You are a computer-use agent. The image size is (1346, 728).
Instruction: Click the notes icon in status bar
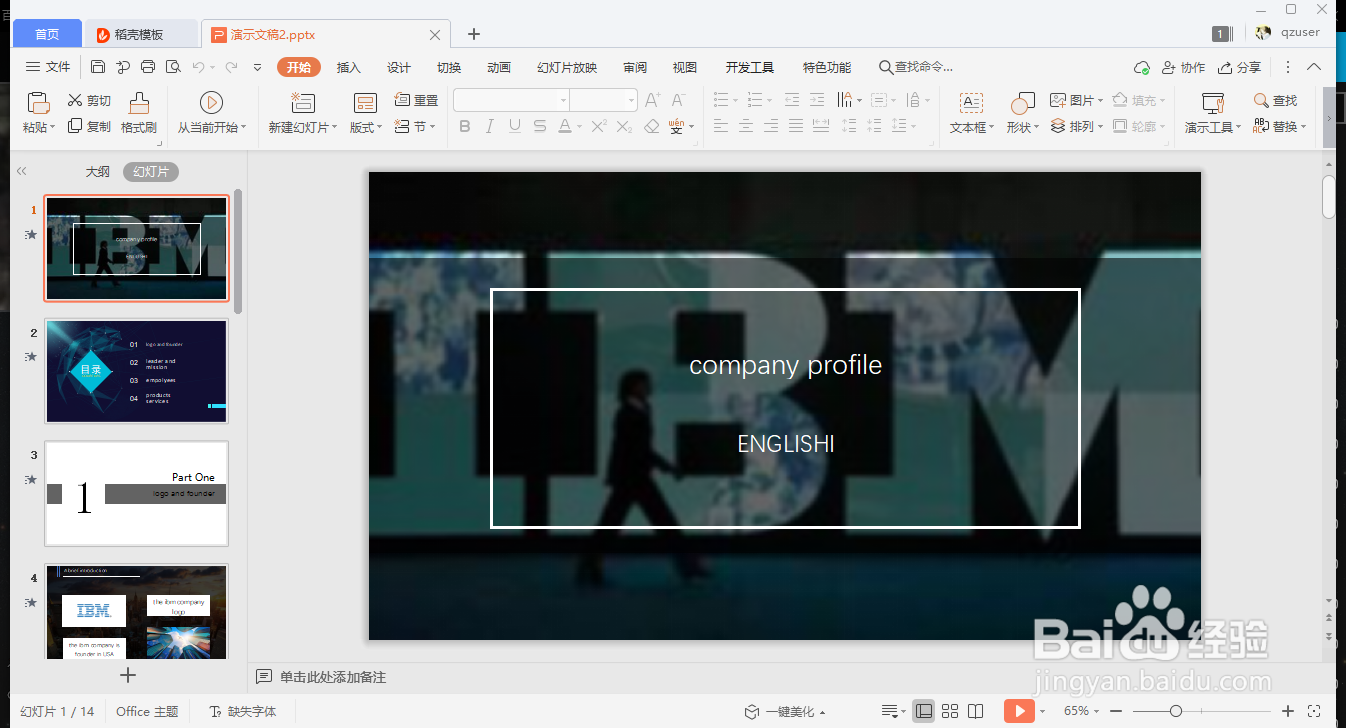[890, 711]
